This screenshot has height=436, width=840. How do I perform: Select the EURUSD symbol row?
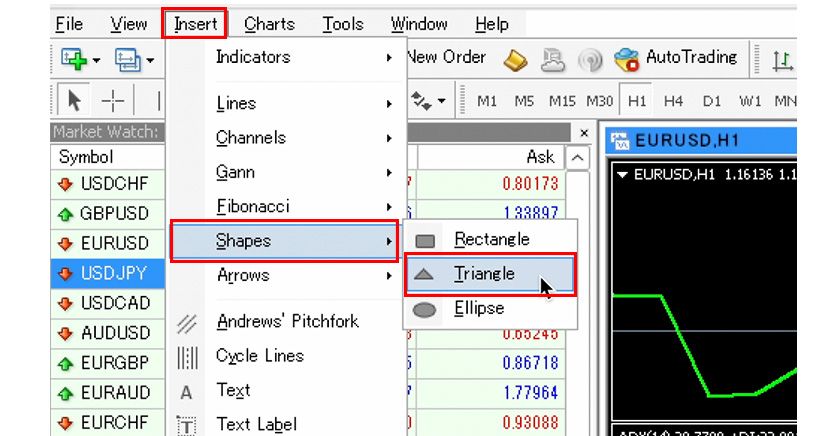pyautogui.click(x=108, y=244)
